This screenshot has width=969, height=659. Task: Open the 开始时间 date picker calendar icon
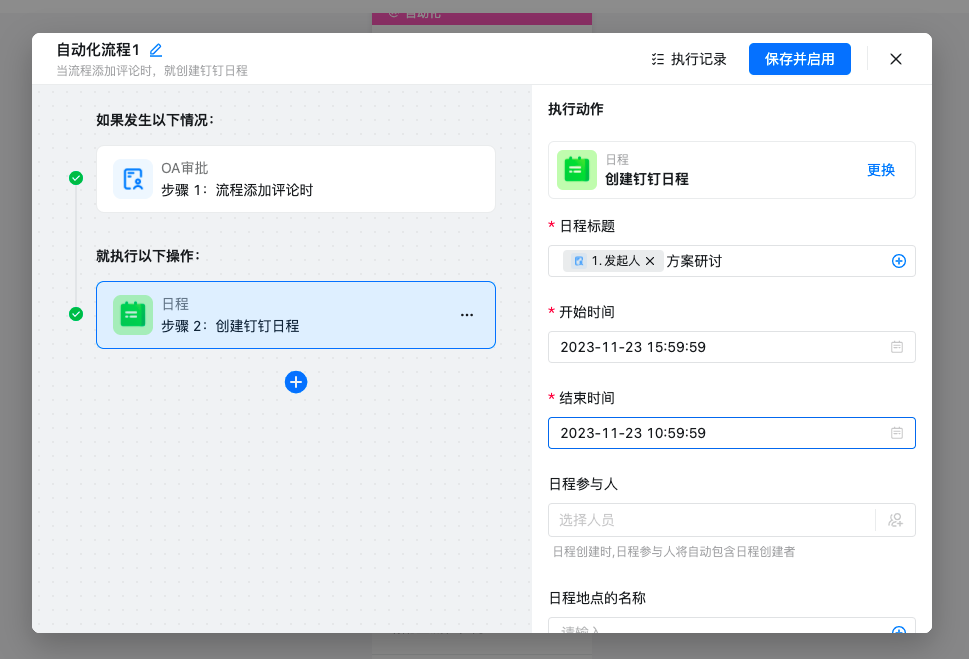(x=897, y=347)
